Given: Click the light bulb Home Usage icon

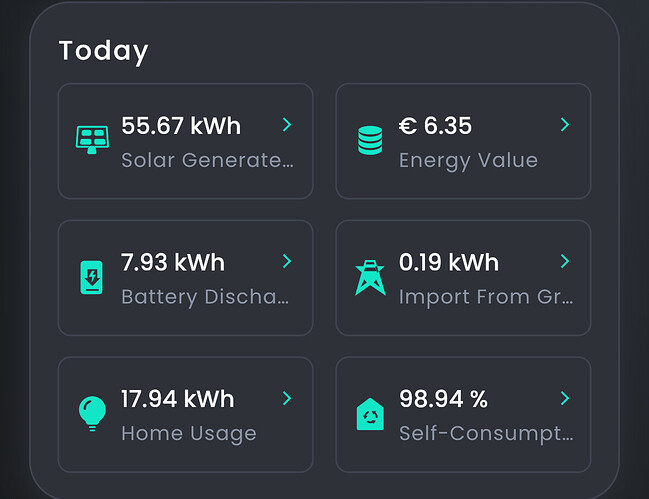Looking at the screenshot, I should coord(92,413).
